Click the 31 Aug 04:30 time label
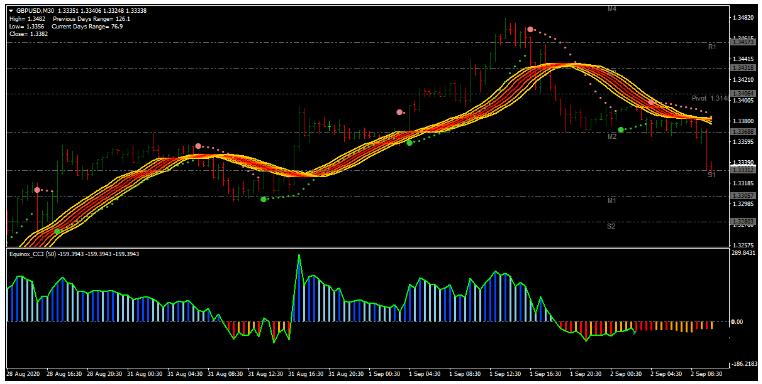 (185, 374)
